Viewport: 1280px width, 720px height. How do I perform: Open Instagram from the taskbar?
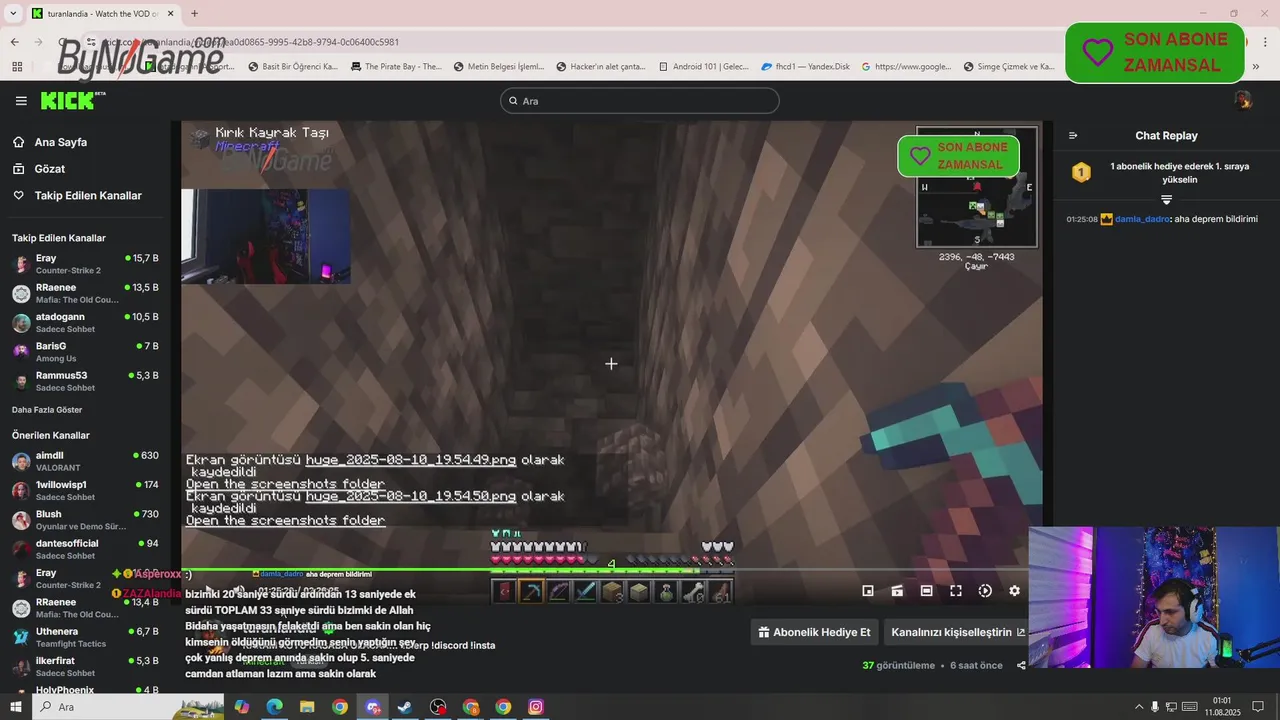(536, 707)
